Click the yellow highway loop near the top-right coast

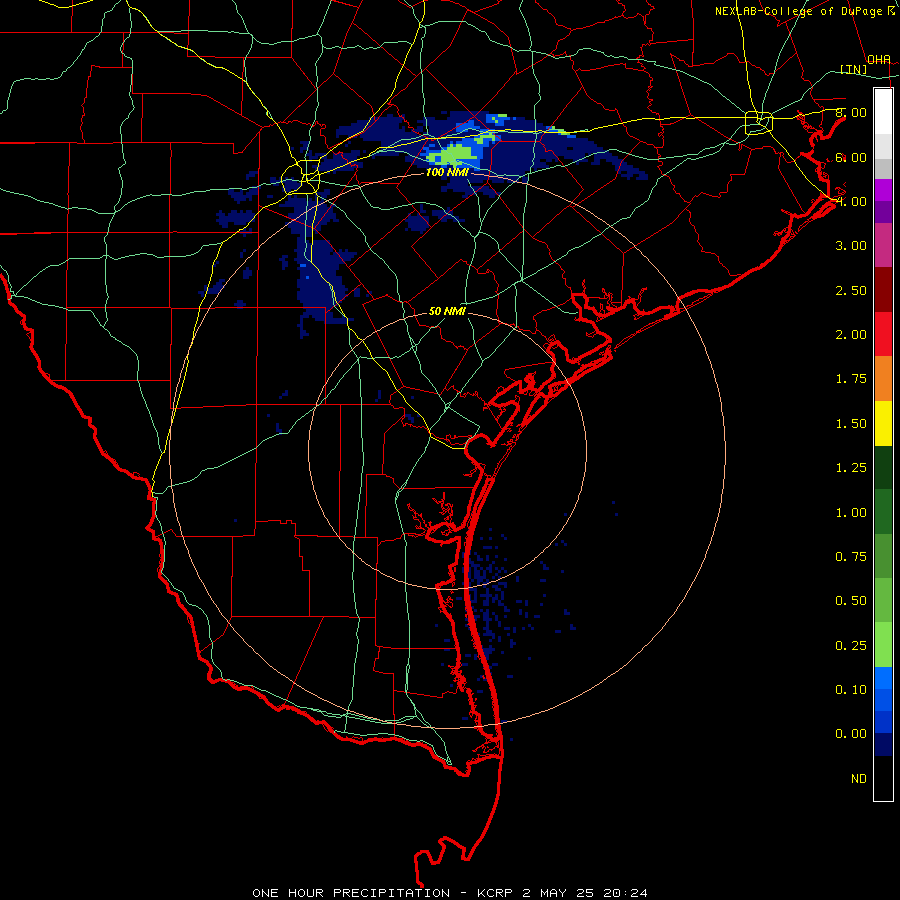[759, 122]
